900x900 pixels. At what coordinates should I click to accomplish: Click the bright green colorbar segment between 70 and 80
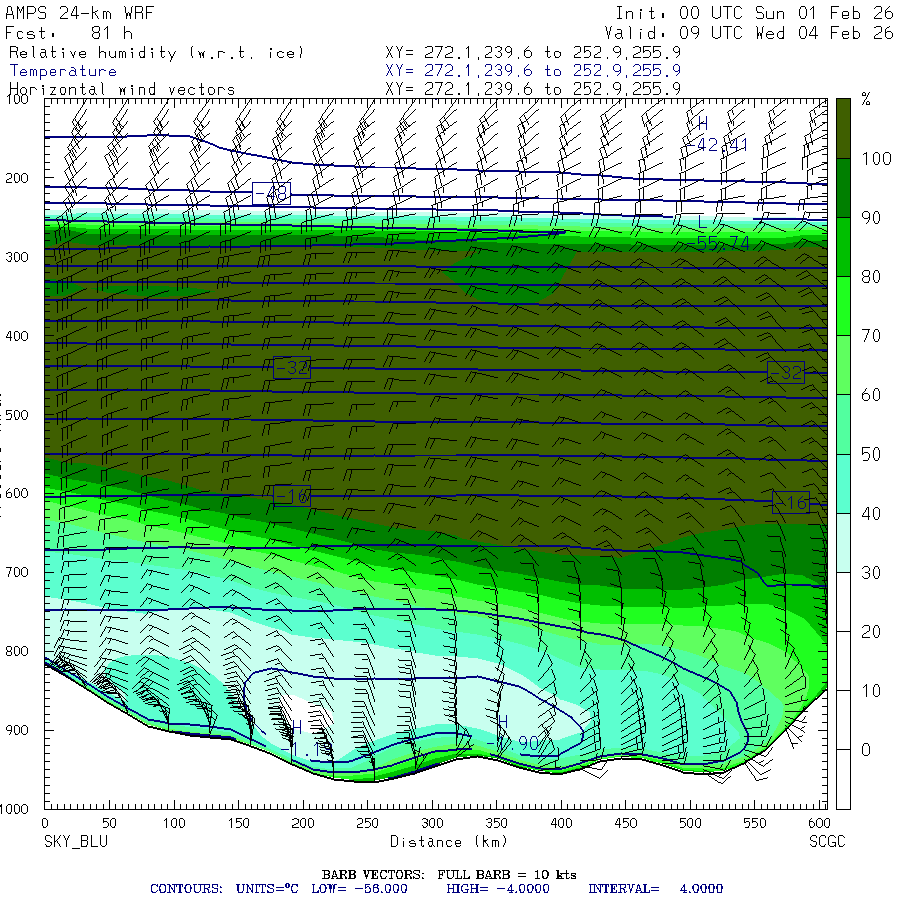(x=843, y=306)
